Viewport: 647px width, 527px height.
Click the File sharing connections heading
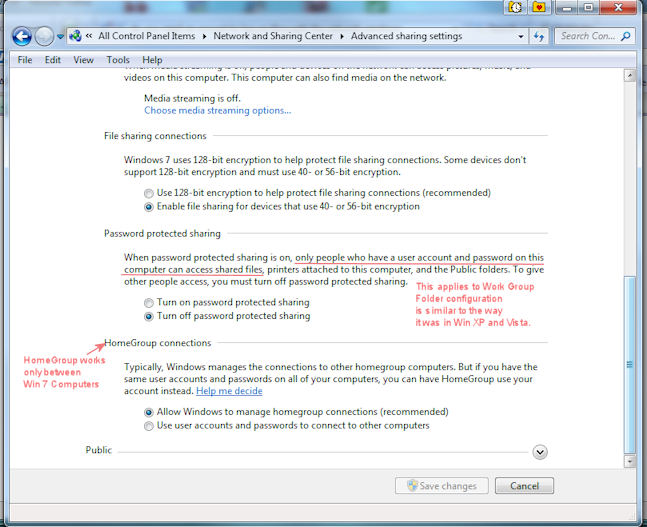[x=155, y=136]
